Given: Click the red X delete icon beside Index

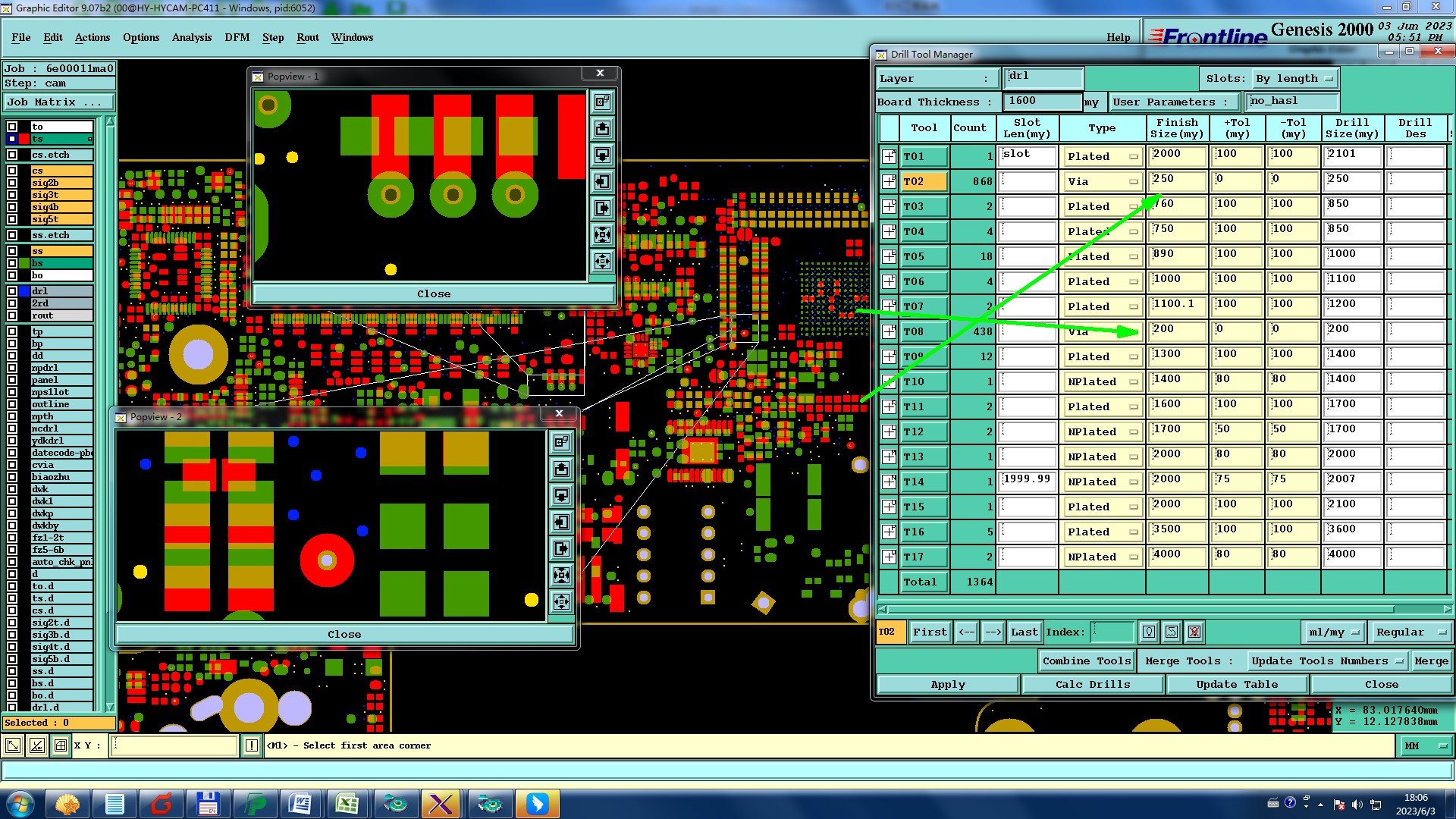Looking at the screenshot, I should tap(1194, 632).
